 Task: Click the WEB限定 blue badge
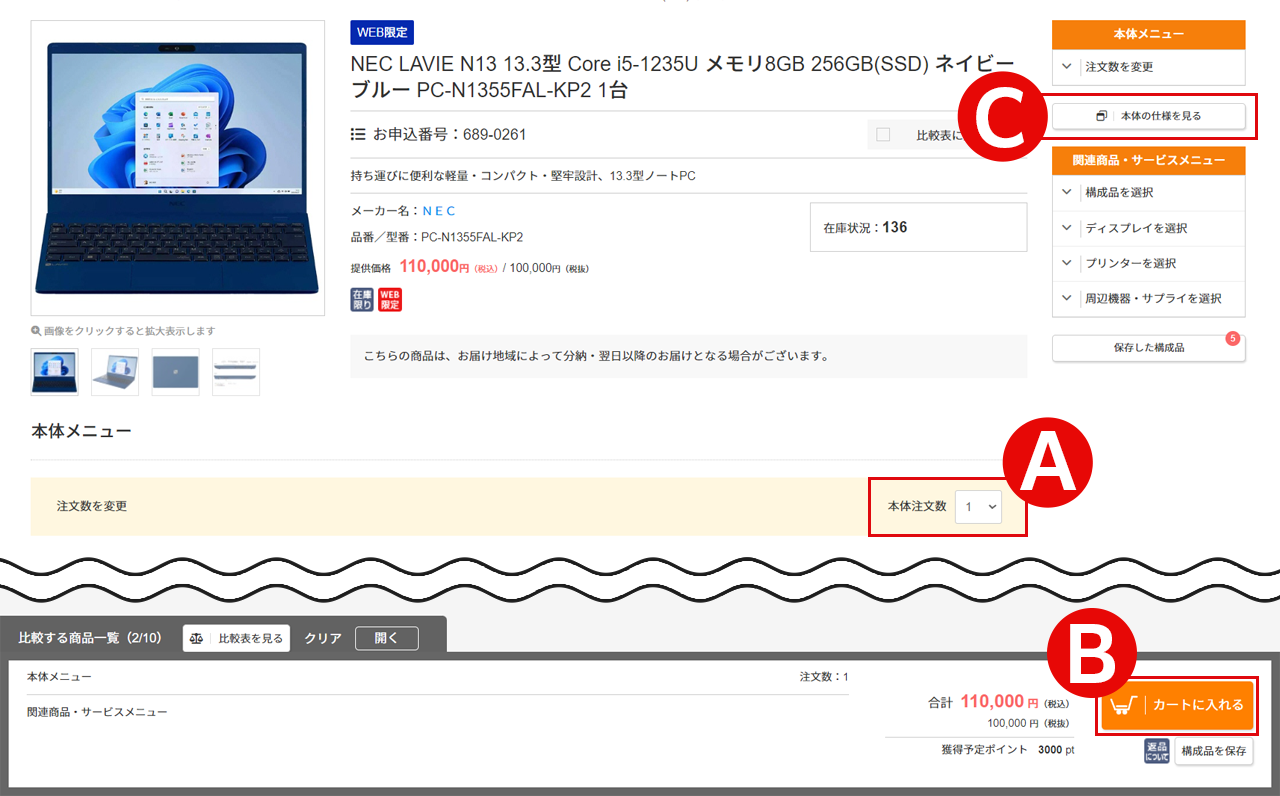click(382, 32)
